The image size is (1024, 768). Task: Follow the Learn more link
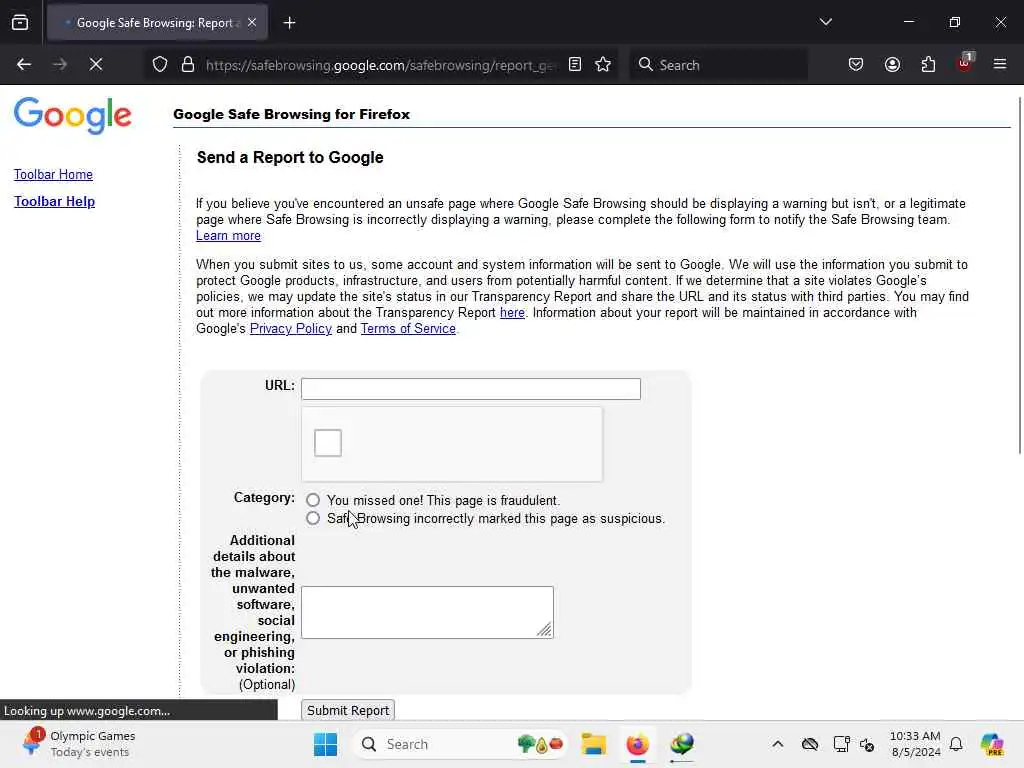tap(229, 236)
